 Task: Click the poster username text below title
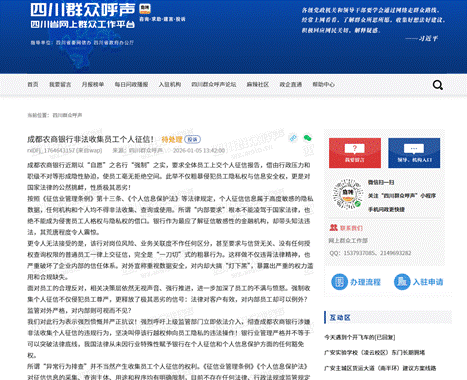tap(65, 151)
